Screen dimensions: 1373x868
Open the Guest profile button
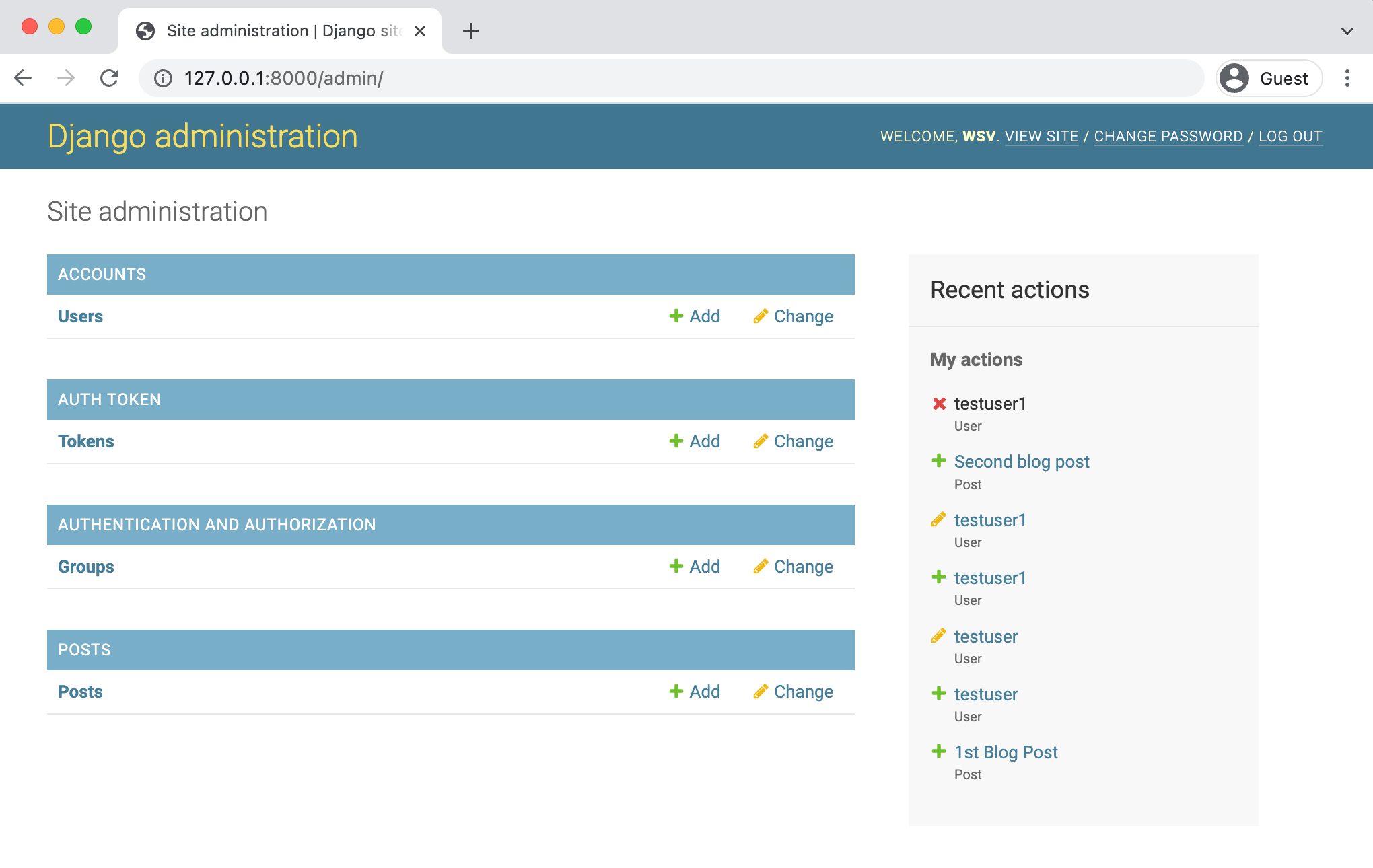(x=1269, y=78)
